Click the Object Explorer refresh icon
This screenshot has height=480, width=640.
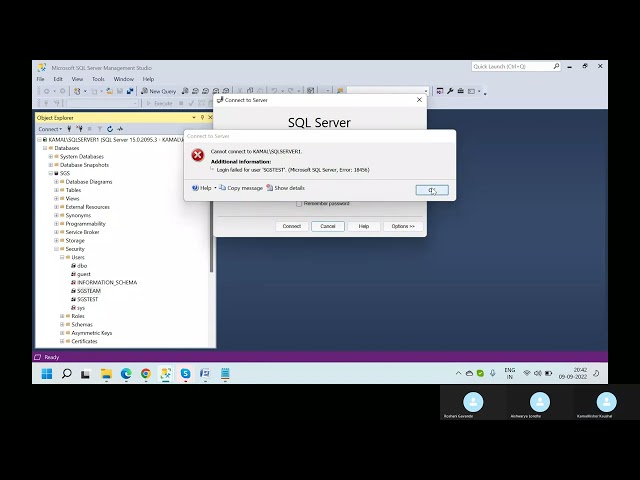(x=110, y=129)
